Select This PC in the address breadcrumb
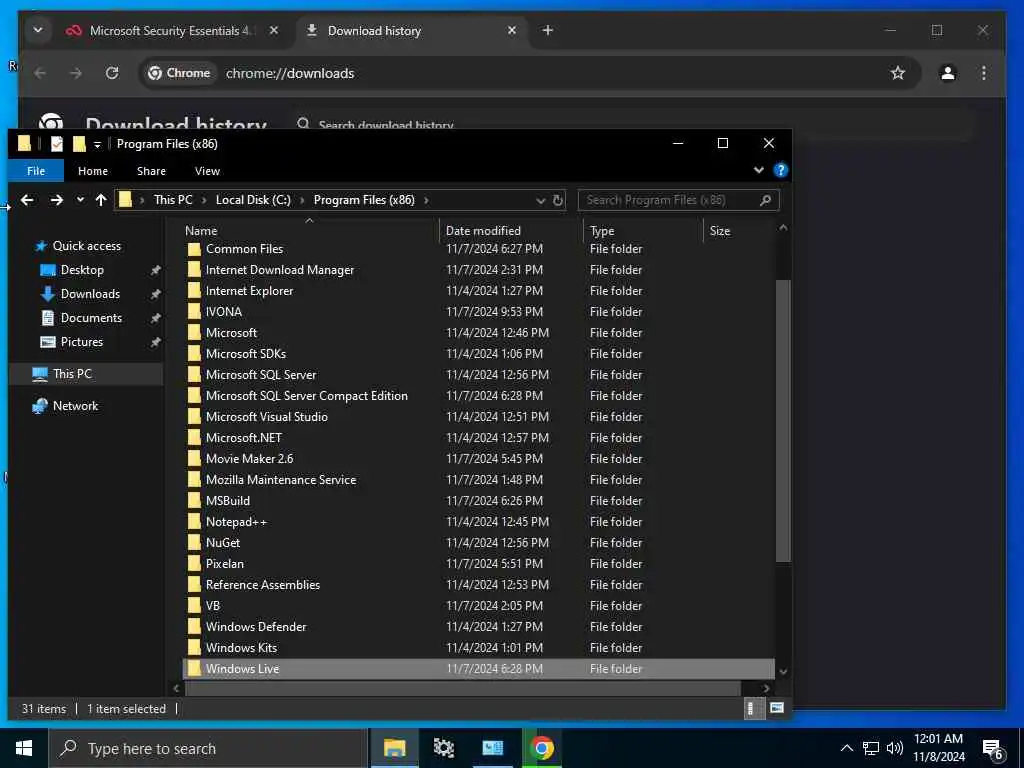Screen dimensions: 1024x768 [173, 200]
